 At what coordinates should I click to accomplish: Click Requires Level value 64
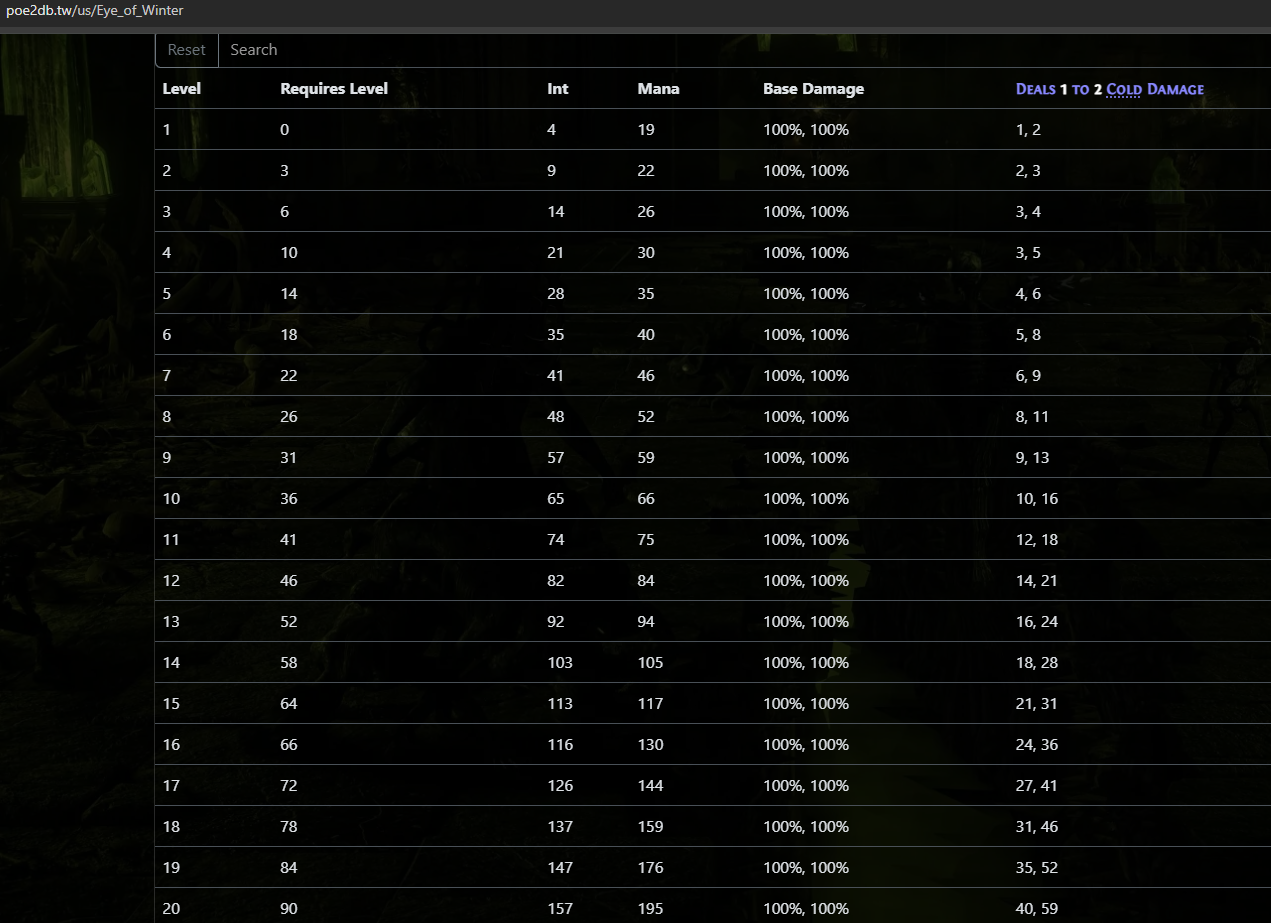tap(289, 704)
